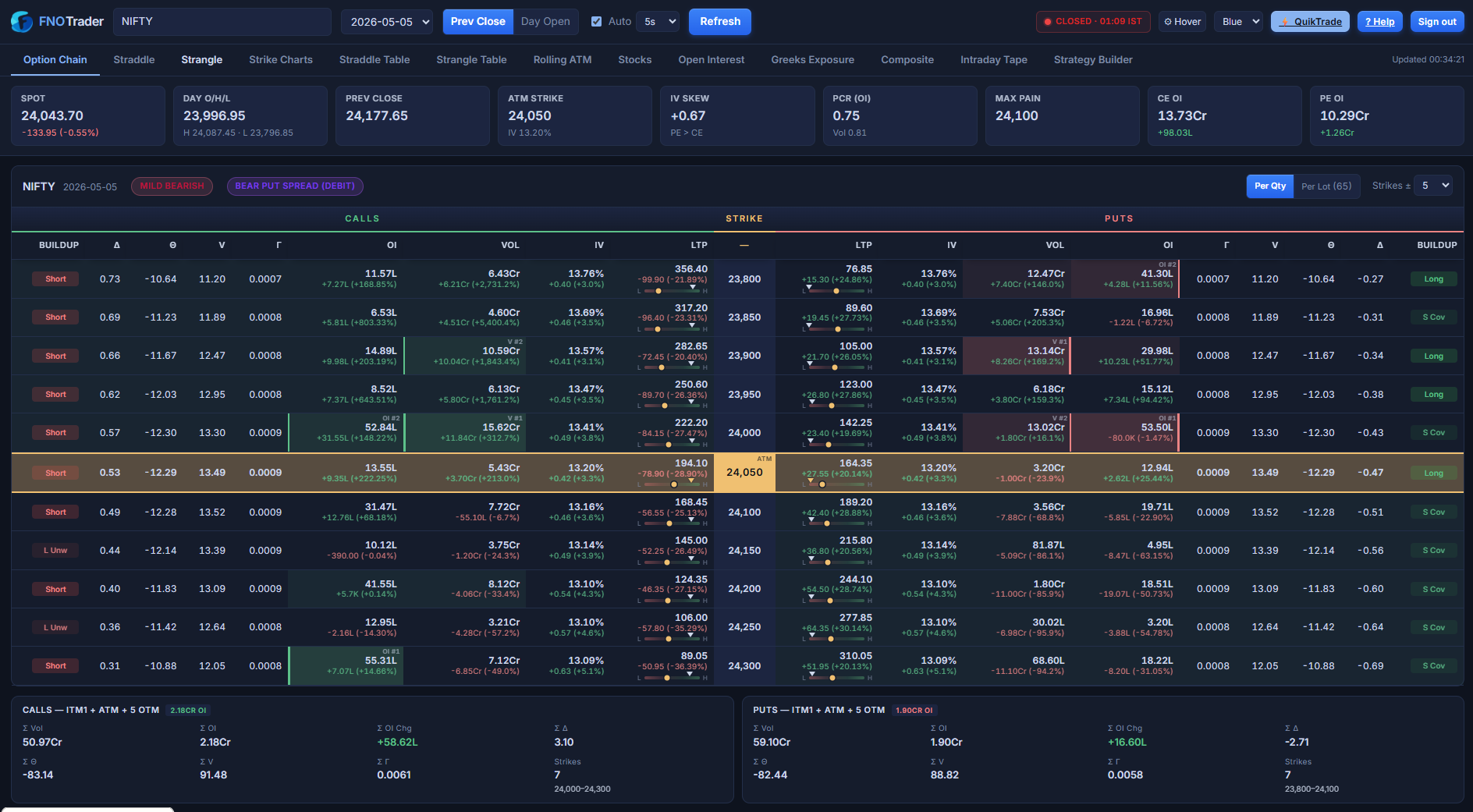
Task: Click the calls LTP range slider for 23,800
Action: (673, 291)
